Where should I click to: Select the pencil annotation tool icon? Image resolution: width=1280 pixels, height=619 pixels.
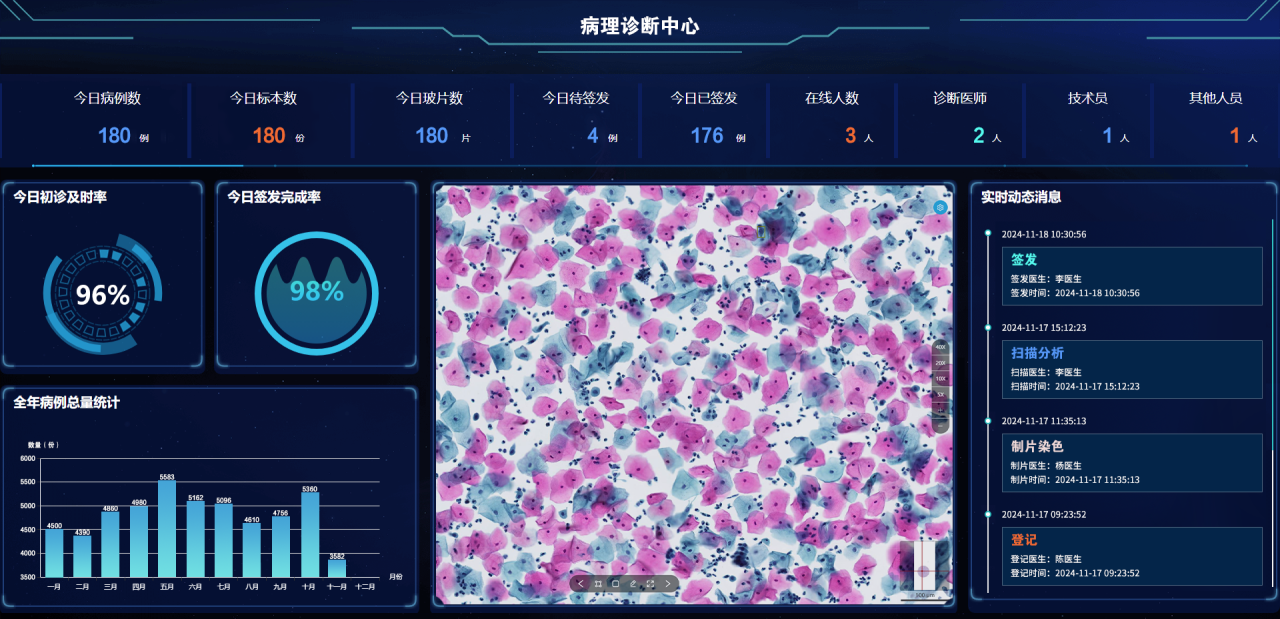click(x=633, y=584)
